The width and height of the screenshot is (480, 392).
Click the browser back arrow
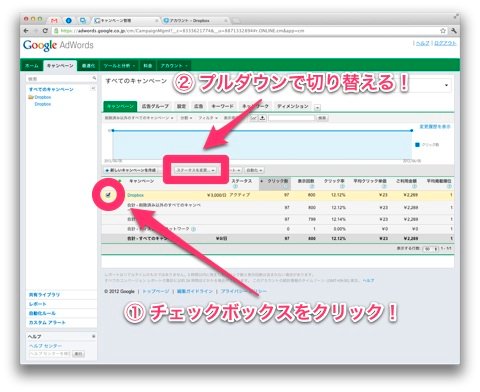tap(26, 31)
